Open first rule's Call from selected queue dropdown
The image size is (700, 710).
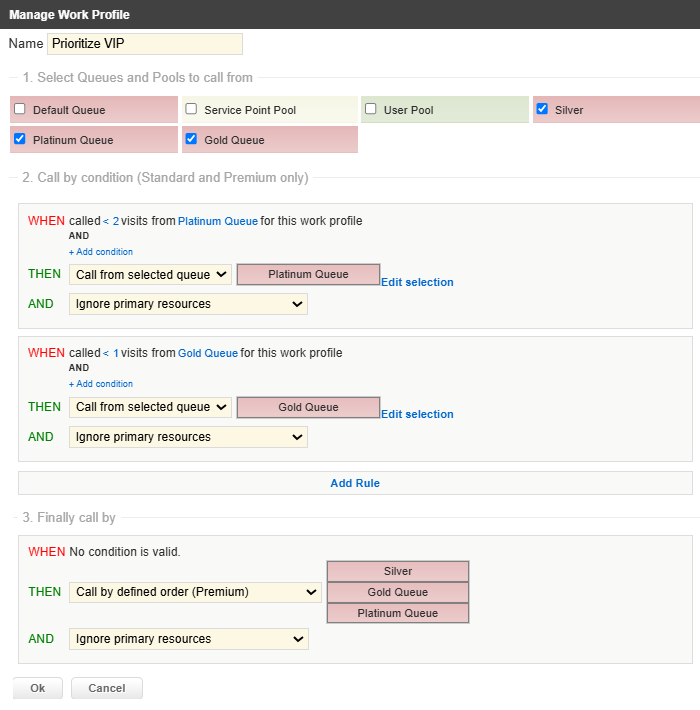(x=150, y=275)
